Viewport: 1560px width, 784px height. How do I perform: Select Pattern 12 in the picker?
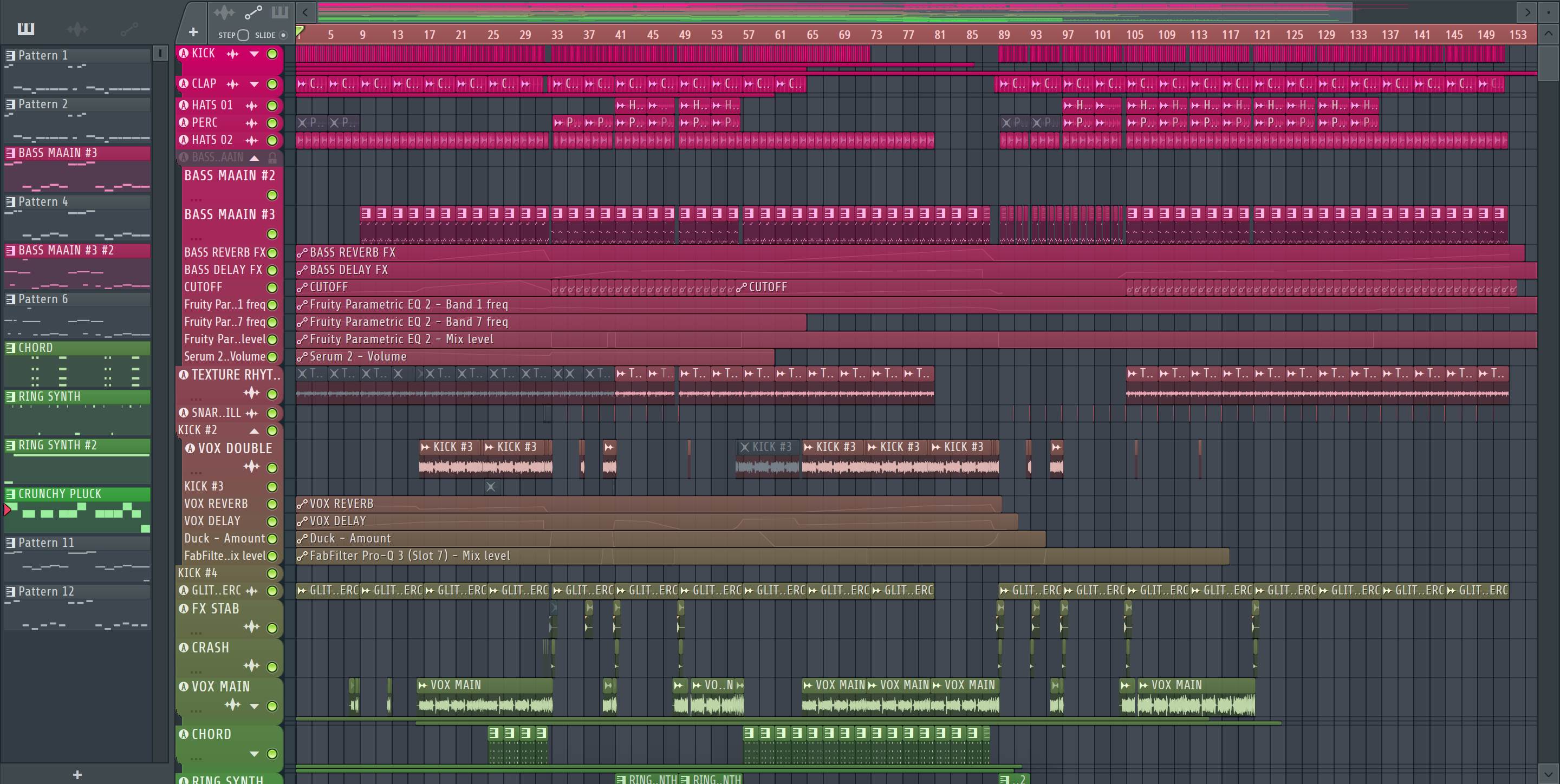coord(77,607)
